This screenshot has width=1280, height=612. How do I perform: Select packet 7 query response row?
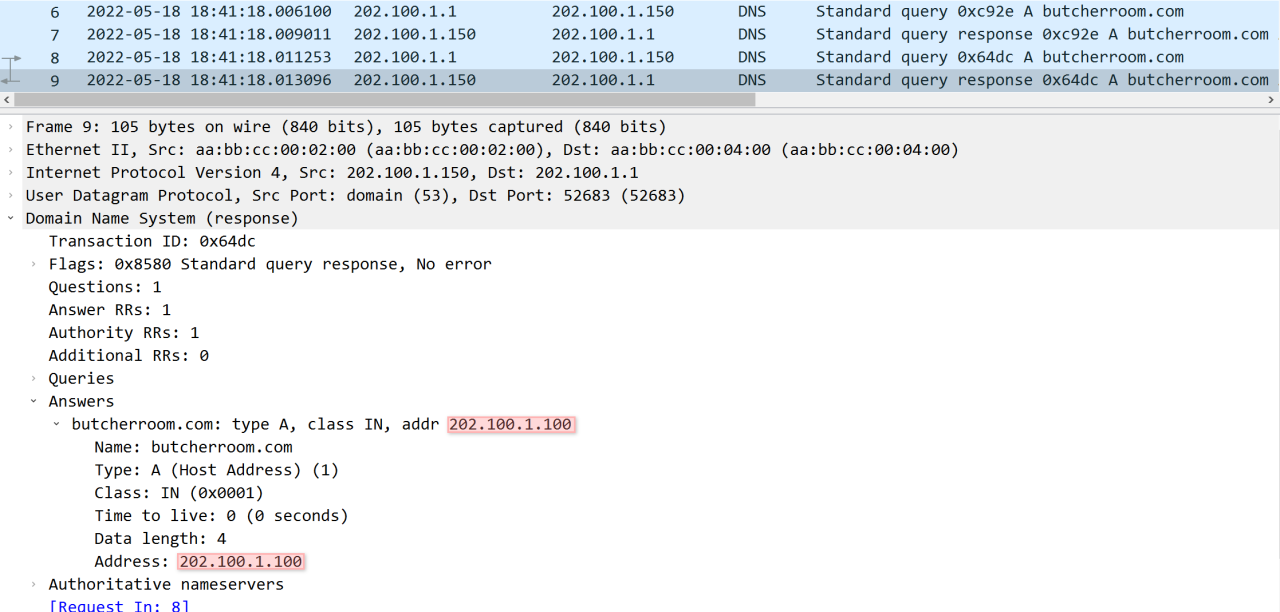tap(400, 34)
